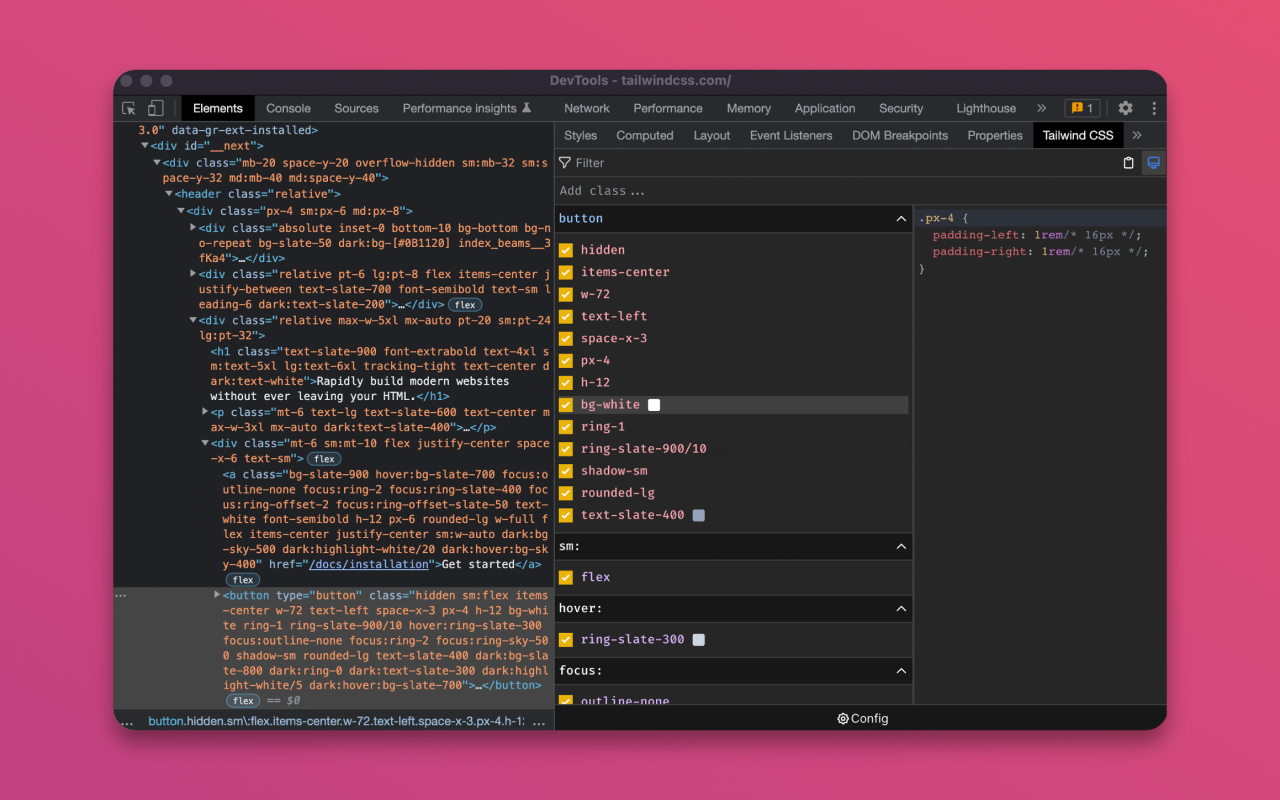
Task: Toggle the text-left class checkbox
Action: pyautogui.click(x=566, y=316)
